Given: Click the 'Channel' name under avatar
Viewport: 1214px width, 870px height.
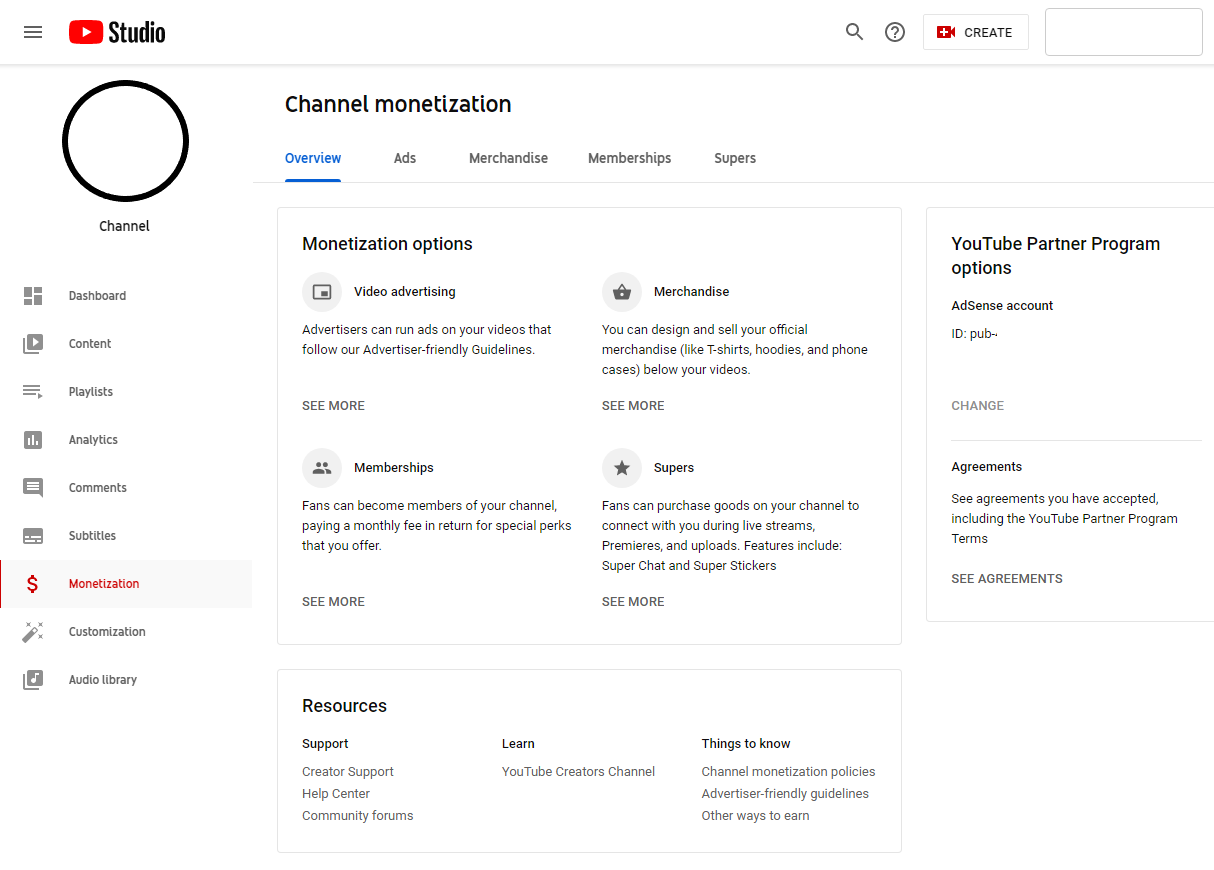Looking at the screenshot, I should coord(125,226).
